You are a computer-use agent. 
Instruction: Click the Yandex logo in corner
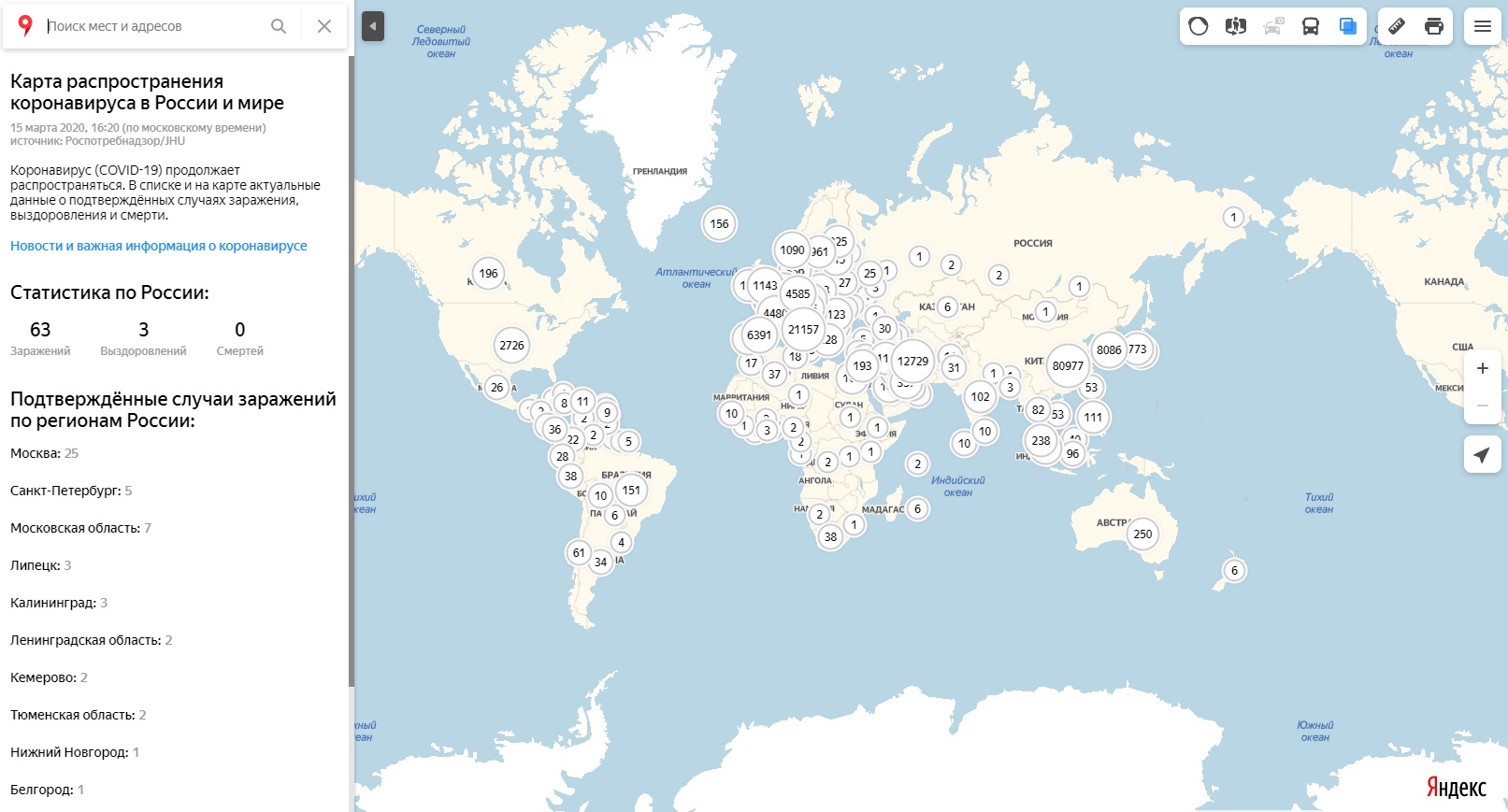1456,788
